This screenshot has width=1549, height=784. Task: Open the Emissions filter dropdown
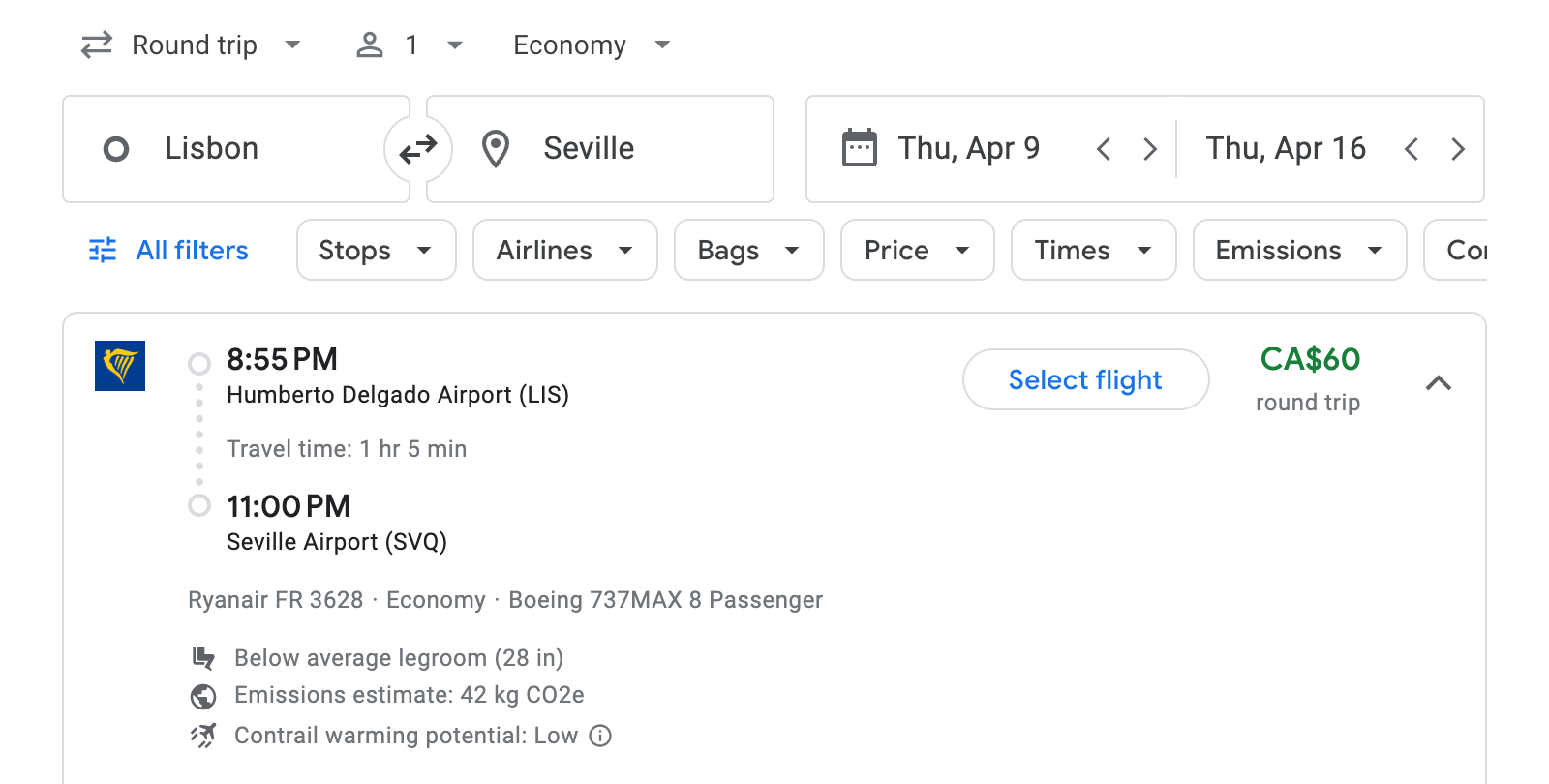click(x=1299, y=250)
